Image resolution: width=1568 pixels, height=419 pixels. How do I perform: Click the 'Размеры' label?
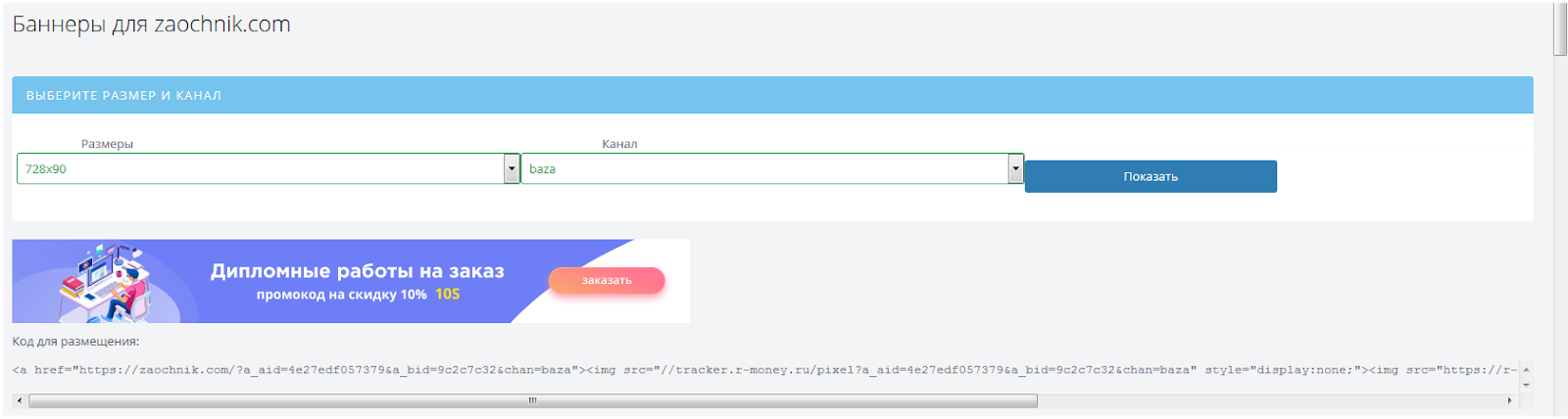coord(107,144)
